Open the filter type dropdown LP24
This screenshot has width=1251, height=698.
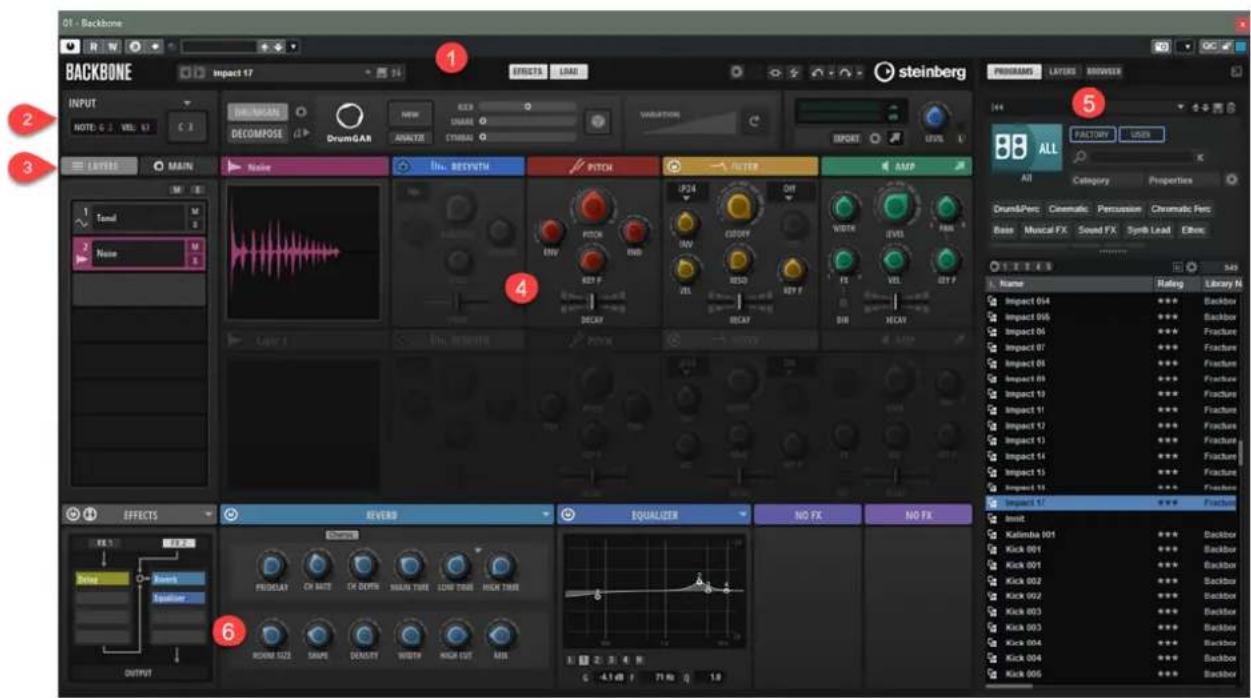point(686,192)
